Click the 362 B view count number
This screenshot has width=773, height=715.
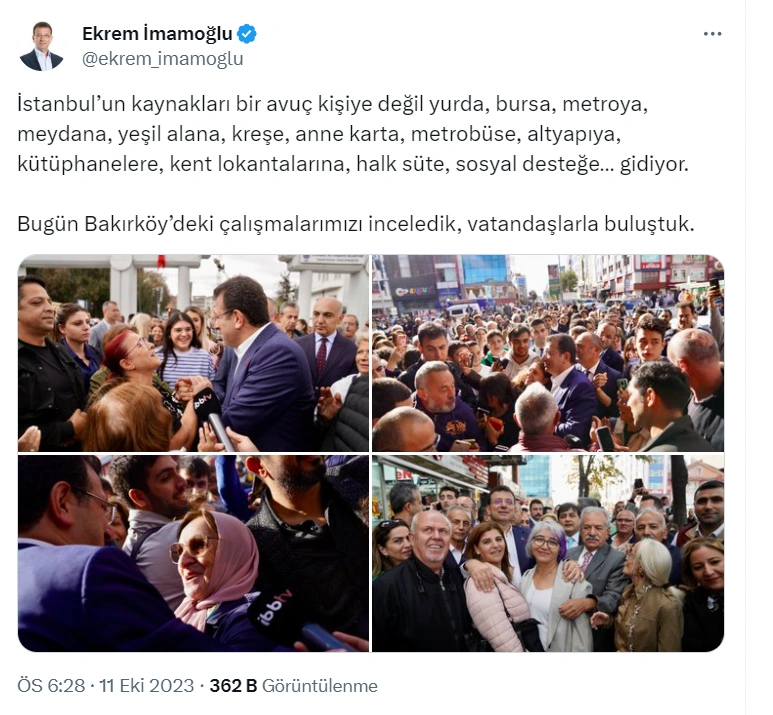[x=233, y=686]
